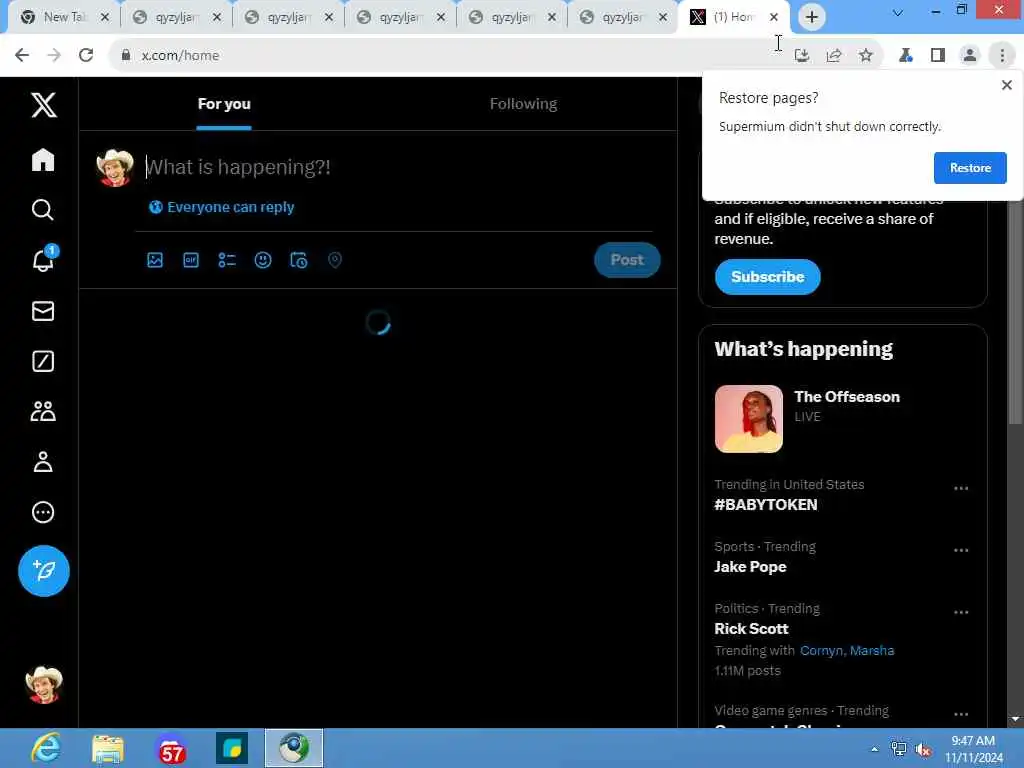
Task: Open Notifications bell with badge
Action: [43, 259]
